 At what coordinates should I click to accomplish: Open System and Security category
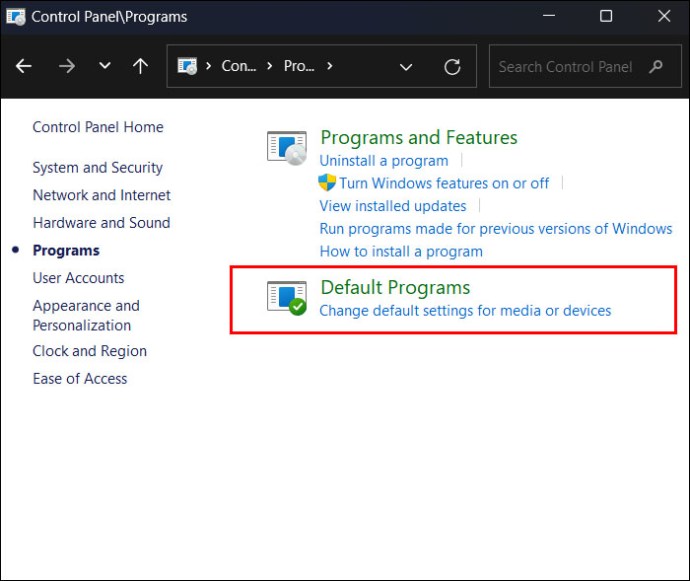[97, 168]
